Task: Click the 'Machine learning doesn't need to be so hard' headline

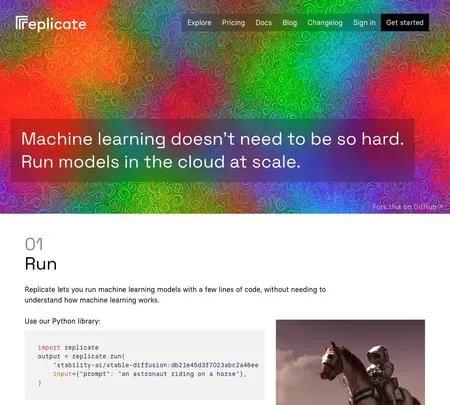Action: pyautogui.click(x=213, y=139)
